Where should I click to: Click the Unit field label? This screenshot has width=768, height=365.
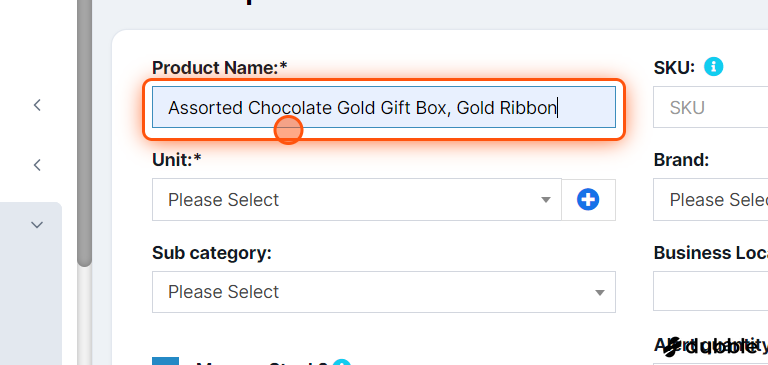177,160
